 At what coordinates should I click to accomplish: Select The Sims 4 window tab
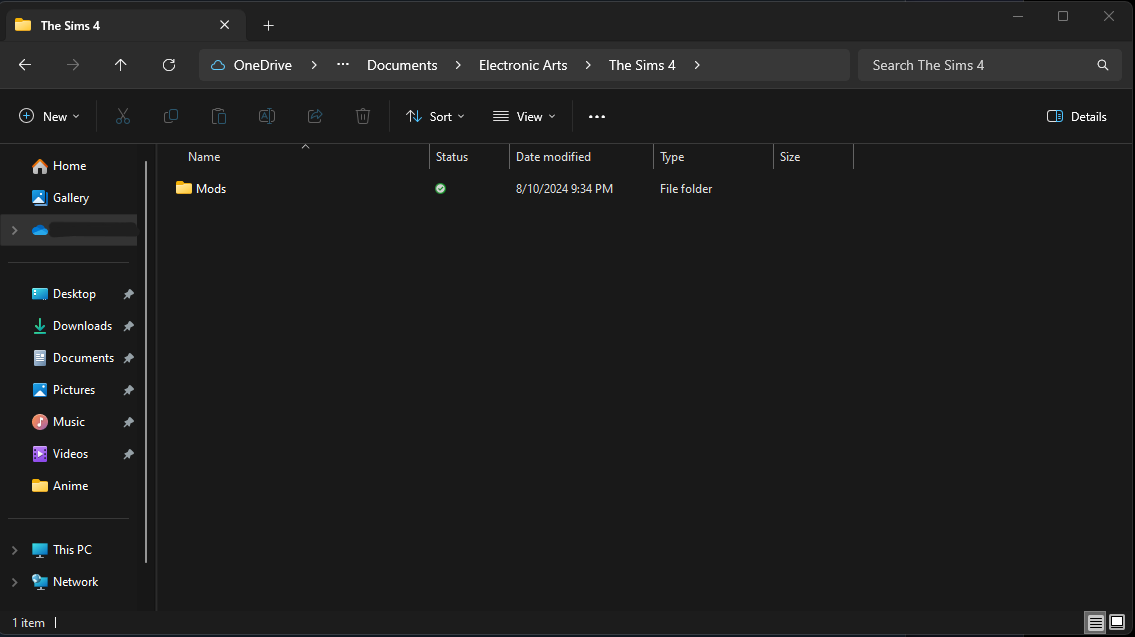point(126,25)
